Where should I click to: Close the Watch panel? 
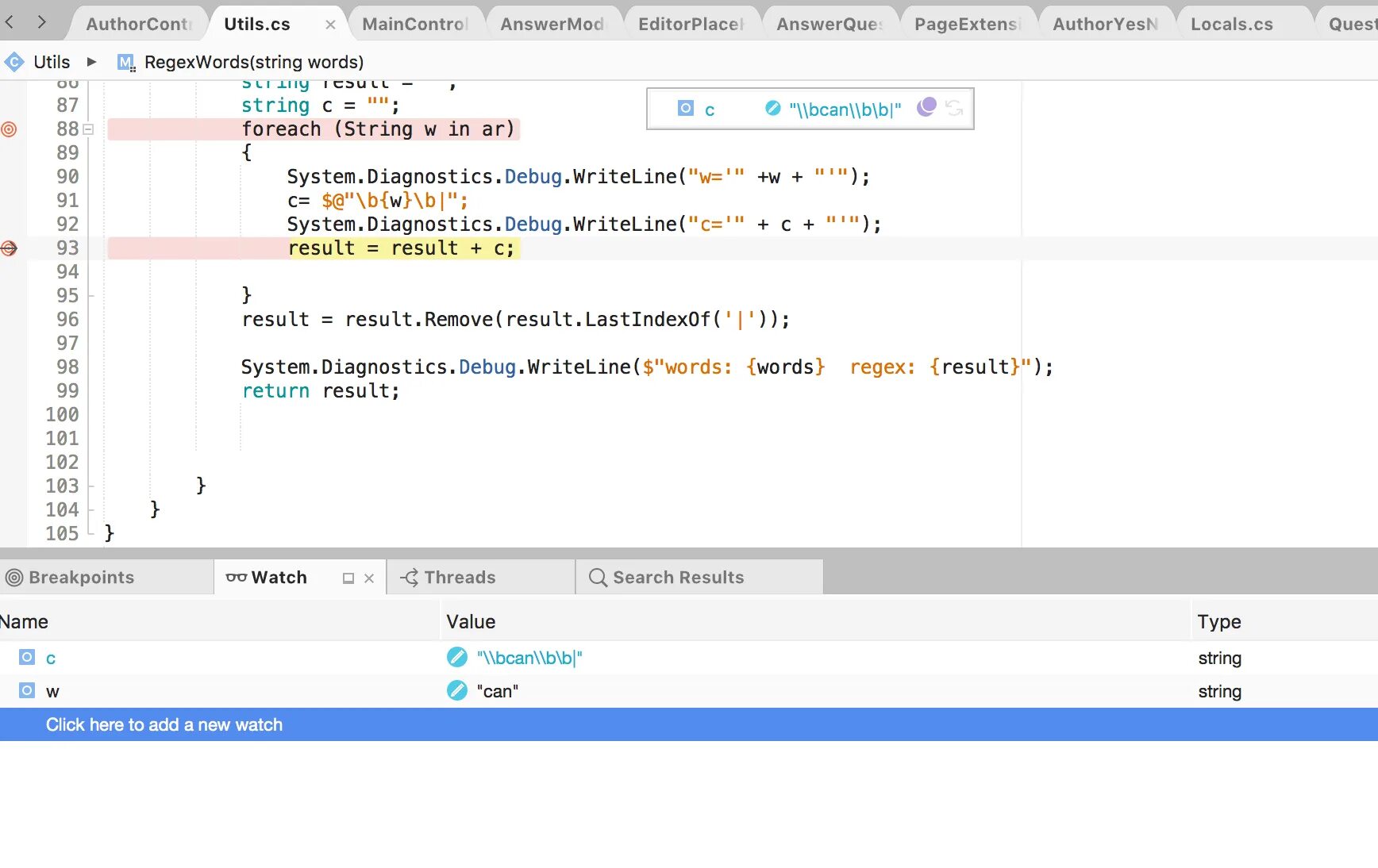click(369, 578)
